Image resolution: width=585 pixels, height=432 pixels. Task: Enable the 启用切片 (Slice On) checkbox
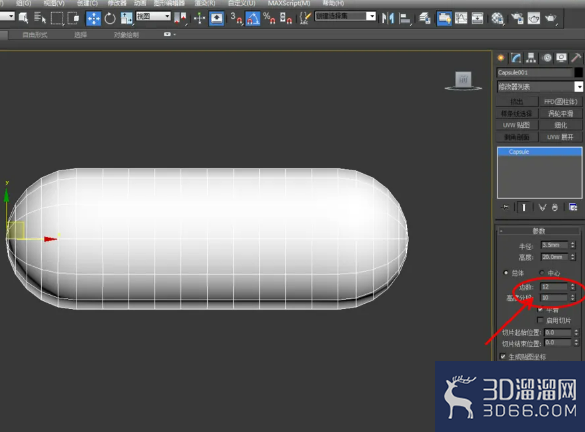[540, 320]
